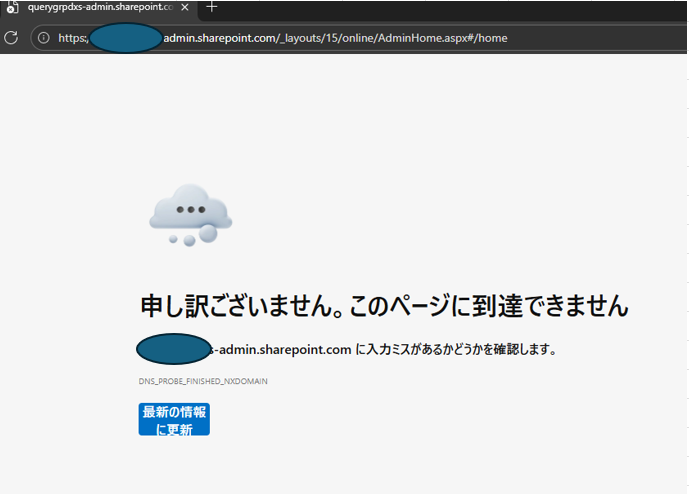Click the page error favicon on tab
Screen dimensions: 689x494
pyautogui.click(x=12, y=7)
